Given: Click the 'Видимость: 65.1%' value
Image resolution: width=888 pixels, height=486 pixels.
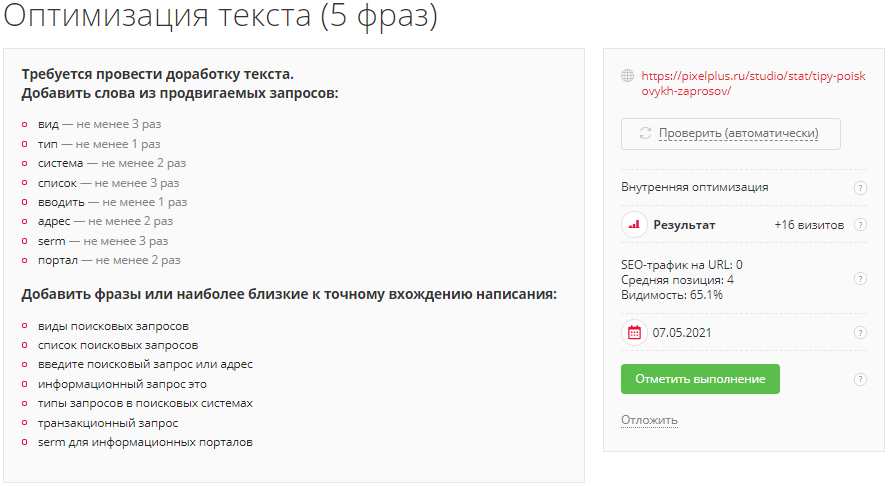Looking at the screenshot, I should tap(672, 295).
